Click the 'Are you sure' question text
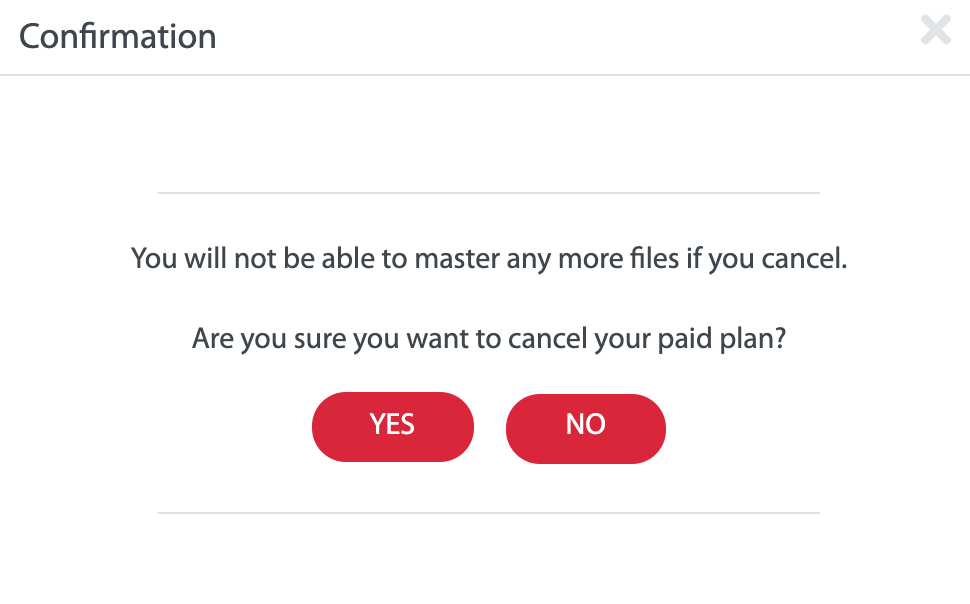This screenshot has width=970, height=604. coord(489,339)
